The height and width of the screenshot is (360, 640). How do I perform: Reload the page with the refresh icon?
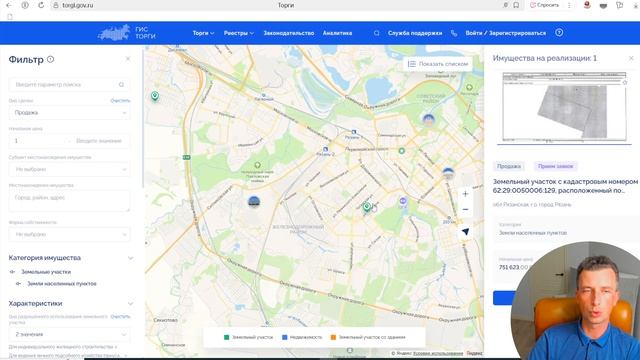[41, 5]
